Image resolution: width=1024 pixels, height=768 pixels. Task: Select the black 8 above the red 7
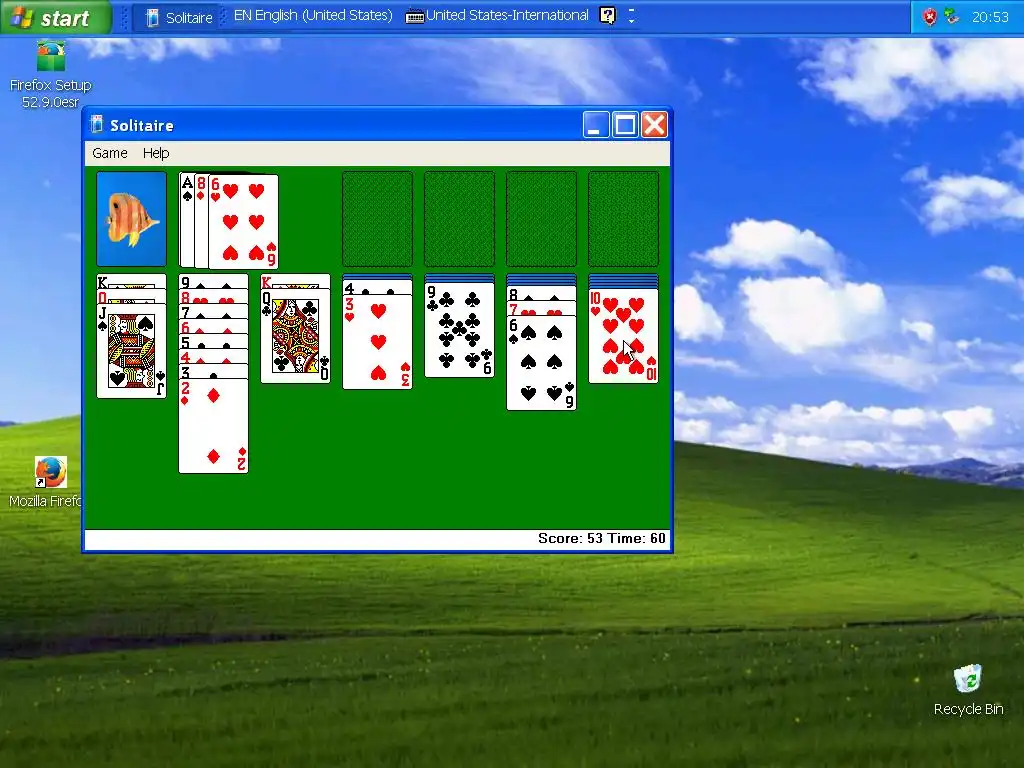tap(541, 293)
